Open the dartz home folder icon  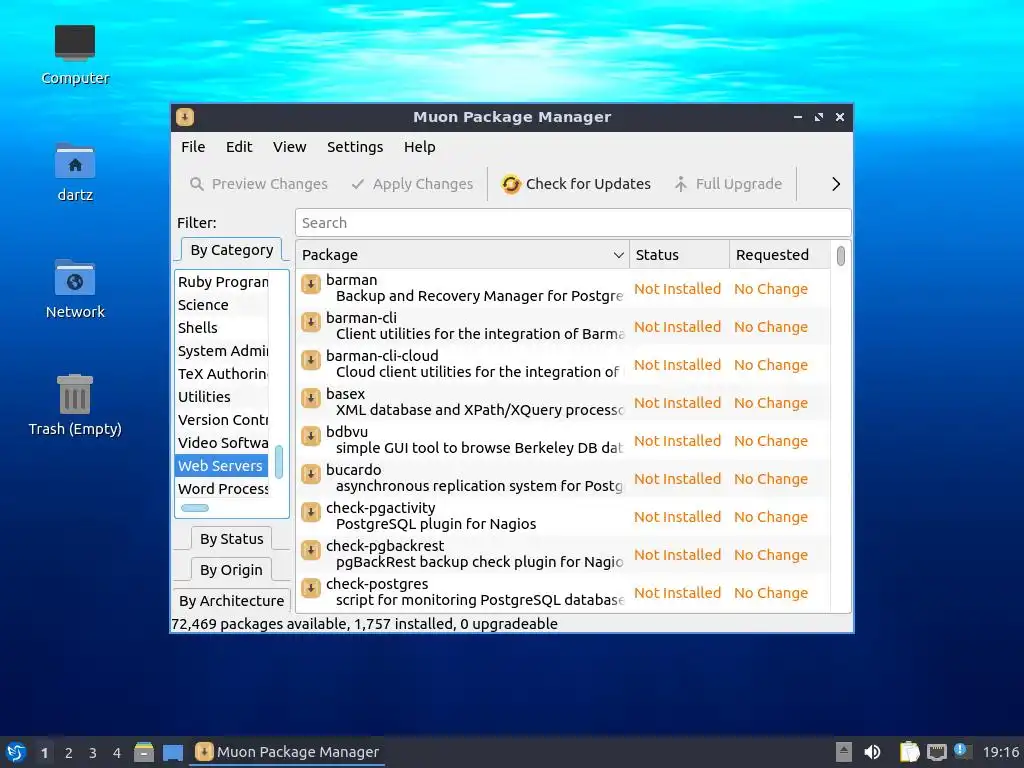pos(74,172)
